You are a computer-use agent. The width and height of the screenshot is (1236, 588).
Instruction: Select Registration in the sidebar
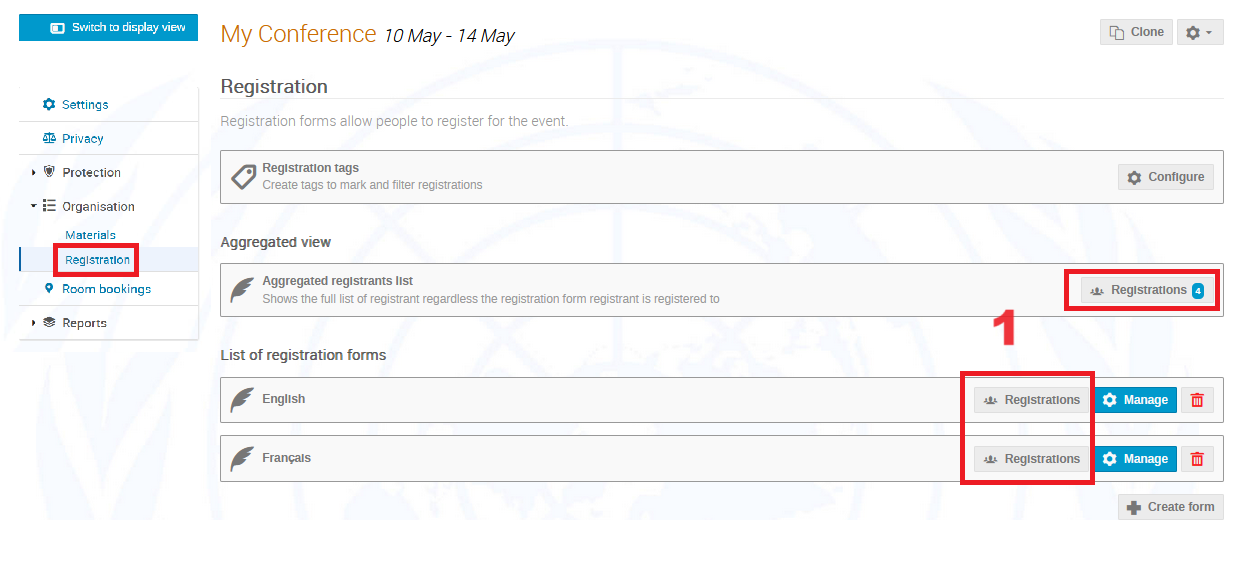point(97,260)
